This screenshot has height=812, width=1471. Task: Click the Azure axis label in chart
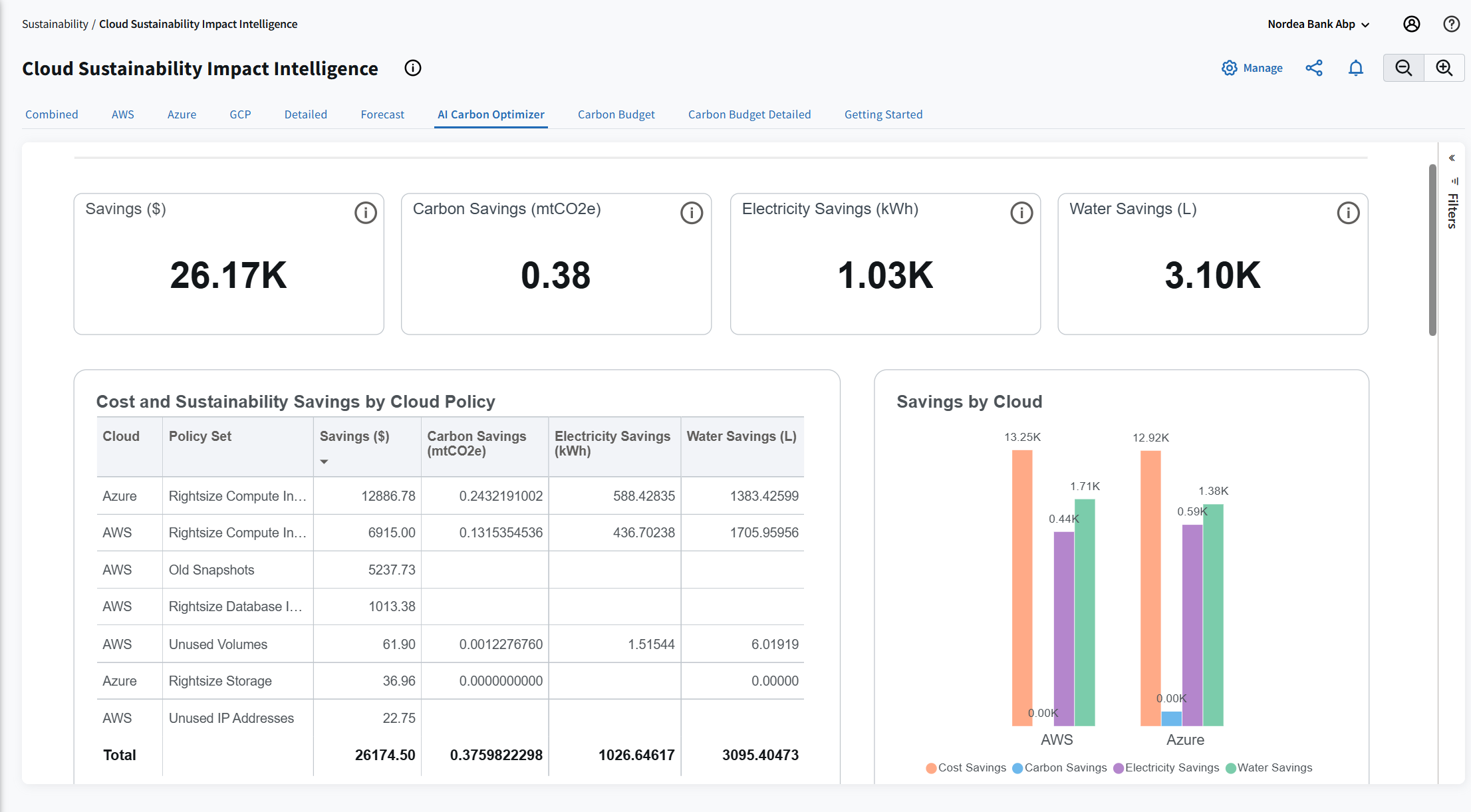coord(1185,740)
